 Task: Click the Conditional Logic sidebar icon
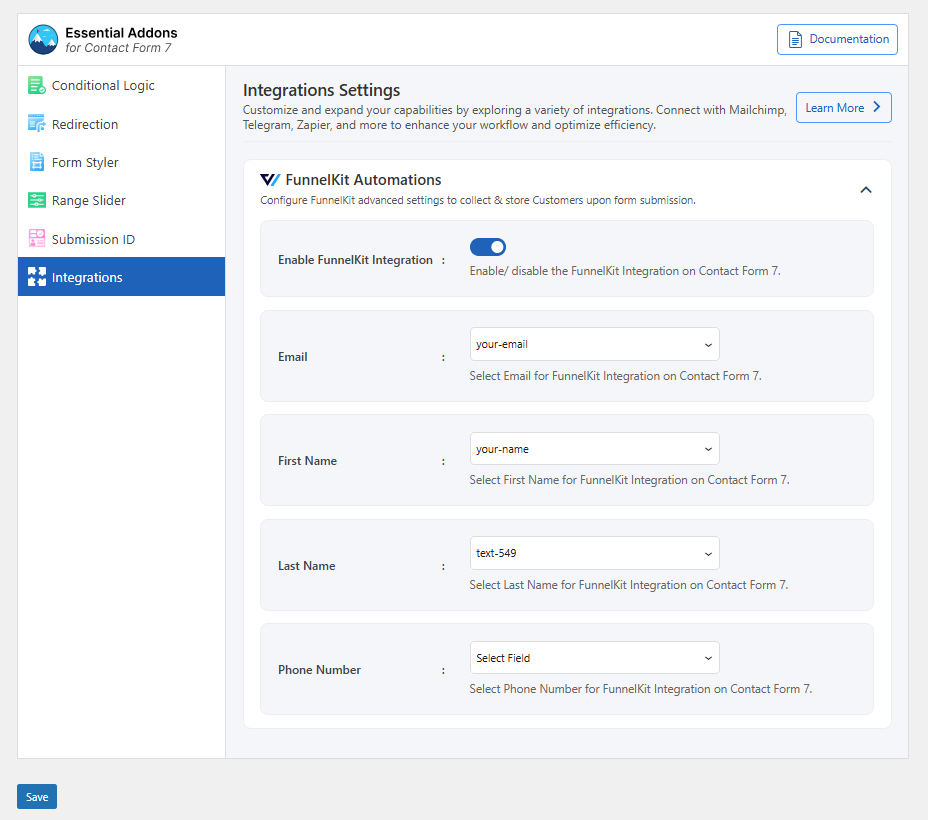[x=37, y=85]
